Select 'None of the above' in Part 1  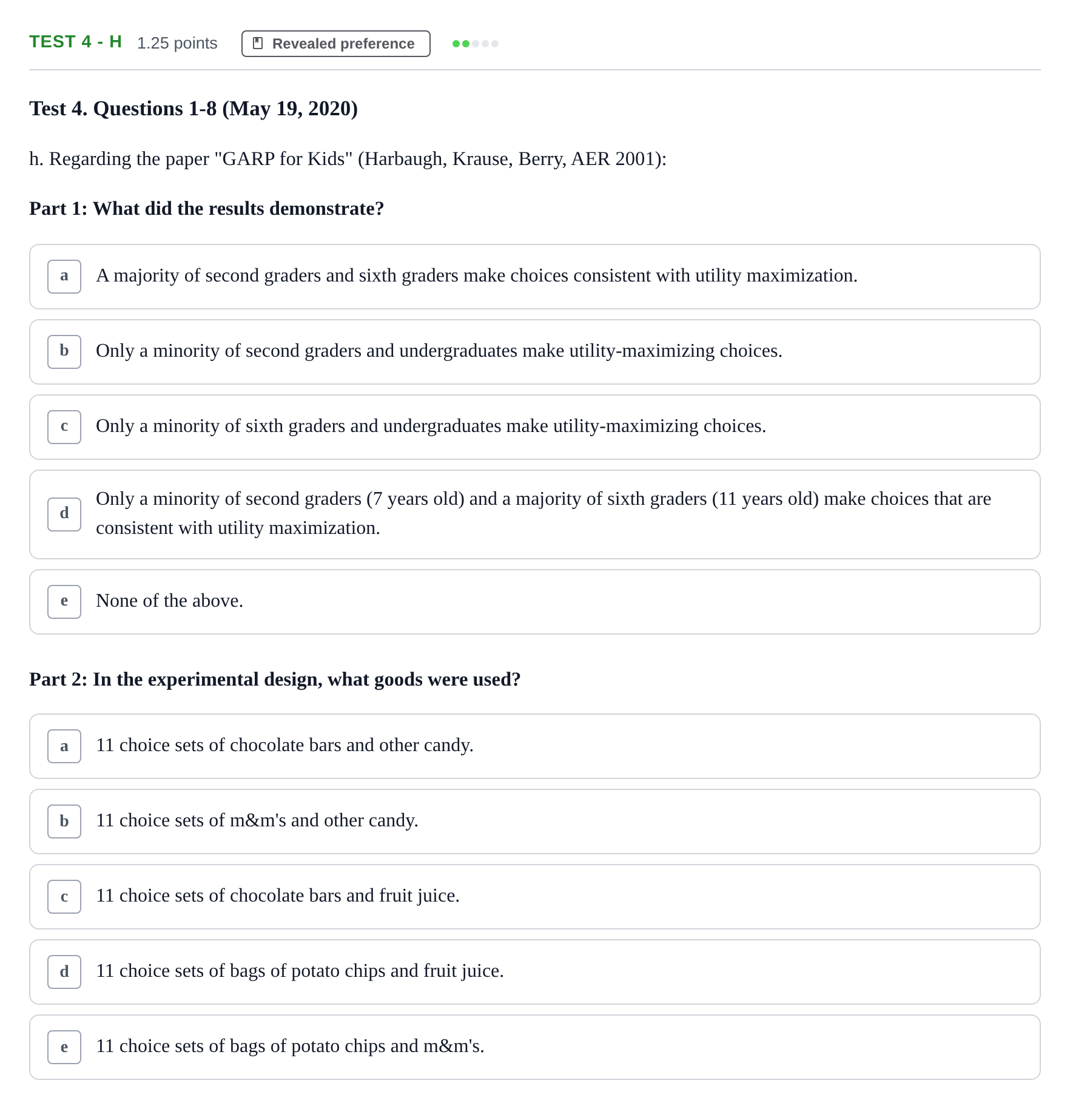tap(535, 602)
